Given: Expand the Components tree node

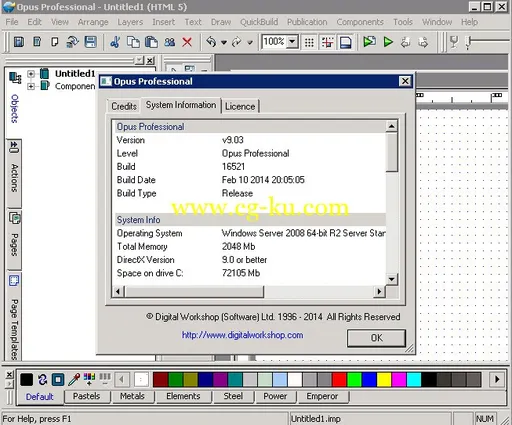Looking at the screenshot, I should coord(31,86).
